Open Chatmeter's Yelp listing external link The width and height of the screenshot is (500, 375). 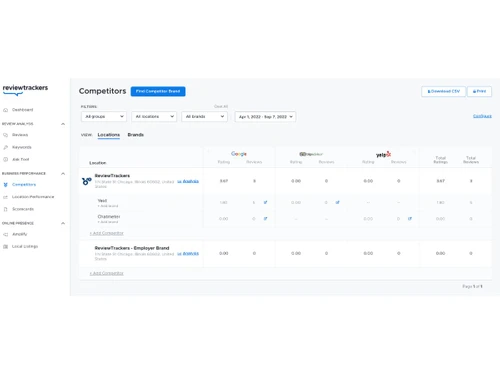pyautogui.click(x=410, y=219)
